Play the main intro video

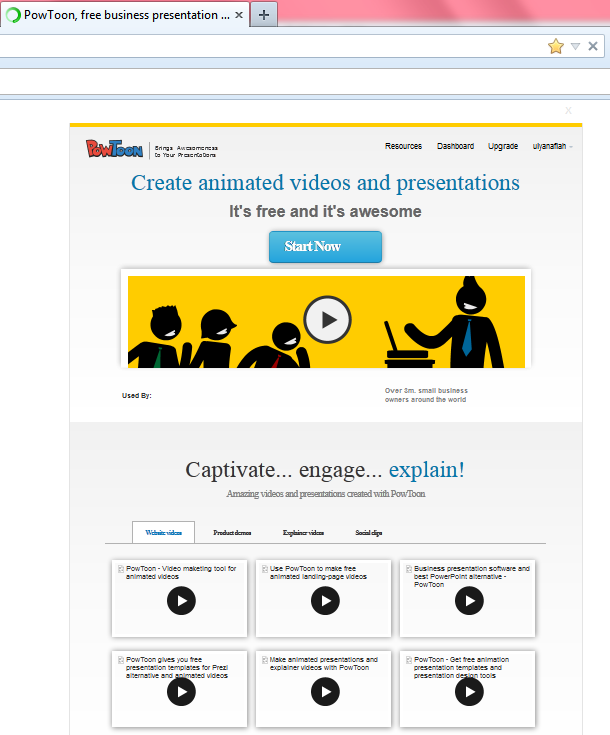(327, 320)
